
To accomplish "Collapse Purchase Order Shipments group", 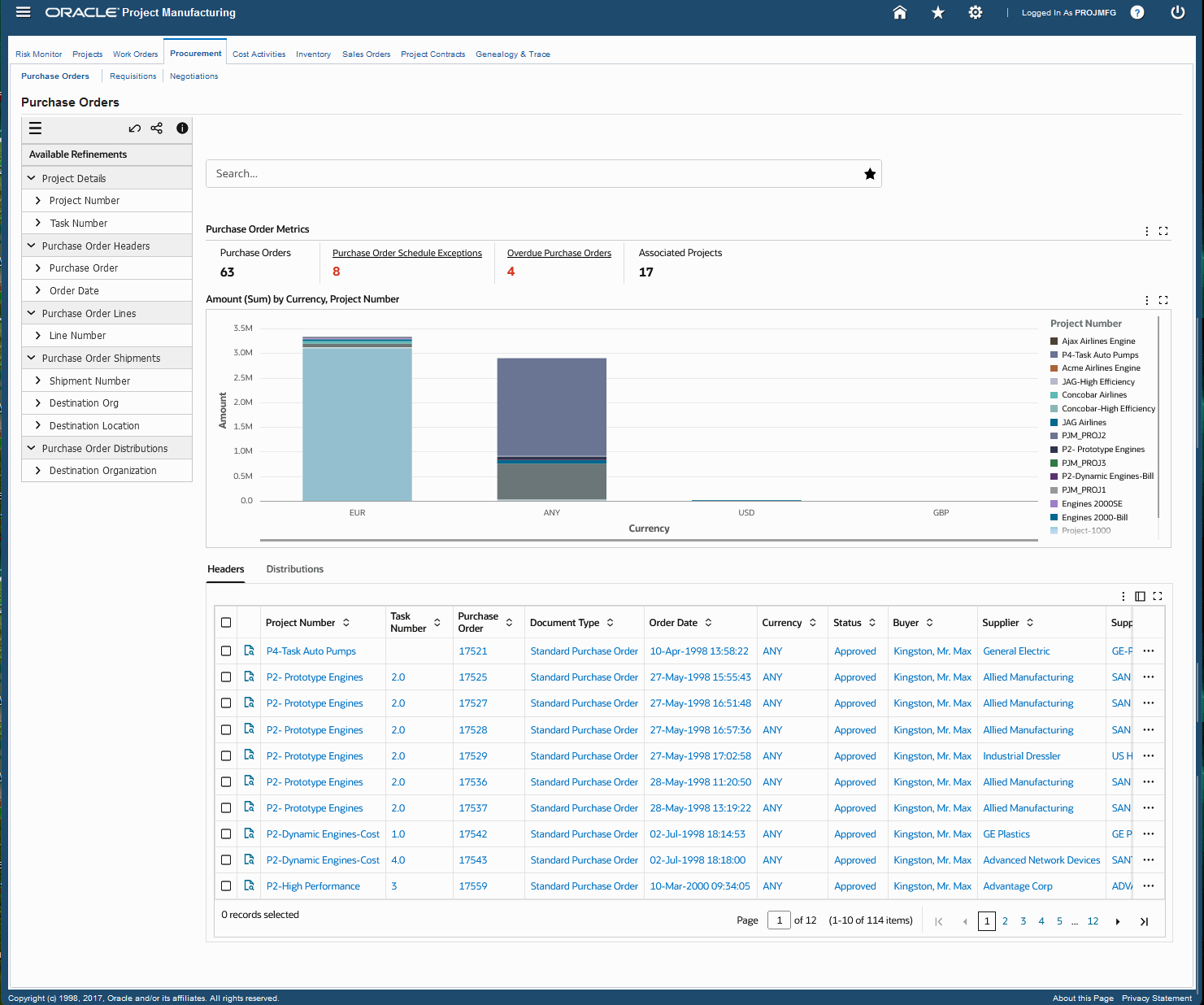I will click(32, 358).
